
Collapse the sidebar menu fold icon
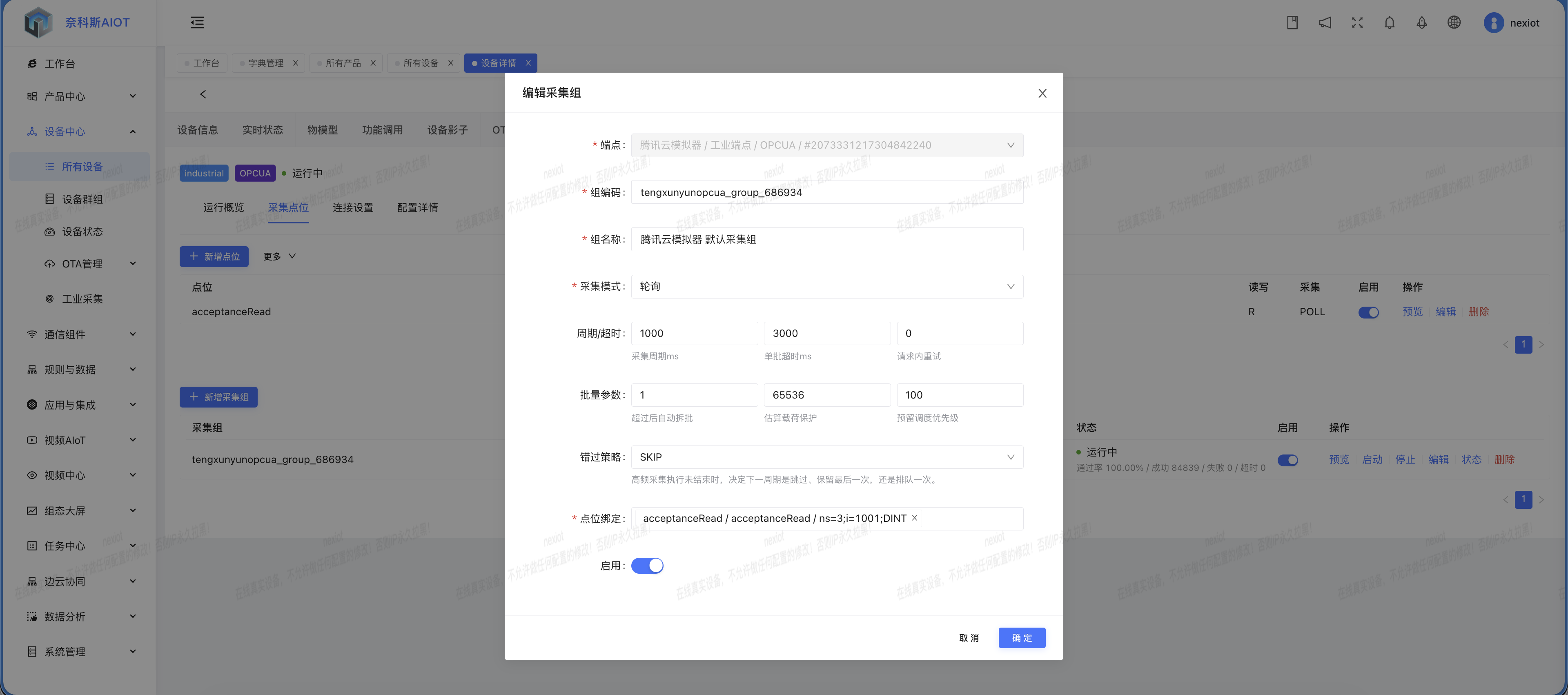click(x=197, y=22)
